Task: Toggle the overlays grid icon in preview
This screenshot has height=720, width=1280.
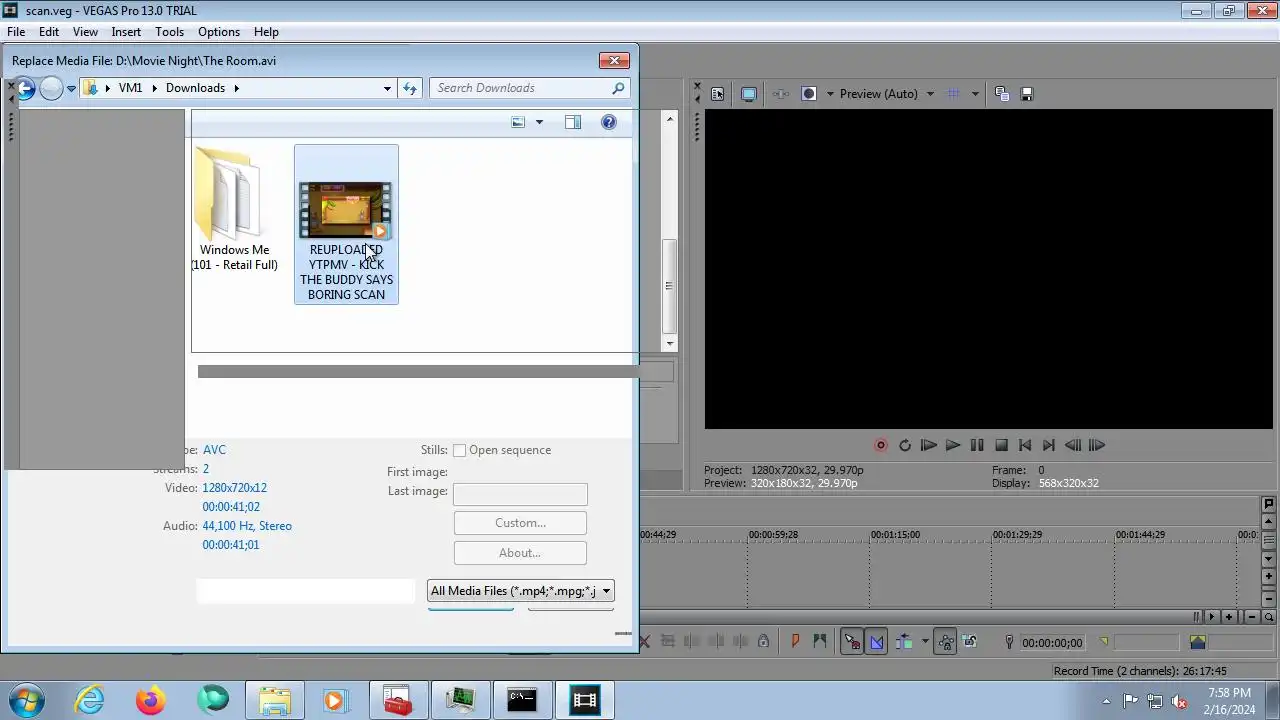Action: 953,94
